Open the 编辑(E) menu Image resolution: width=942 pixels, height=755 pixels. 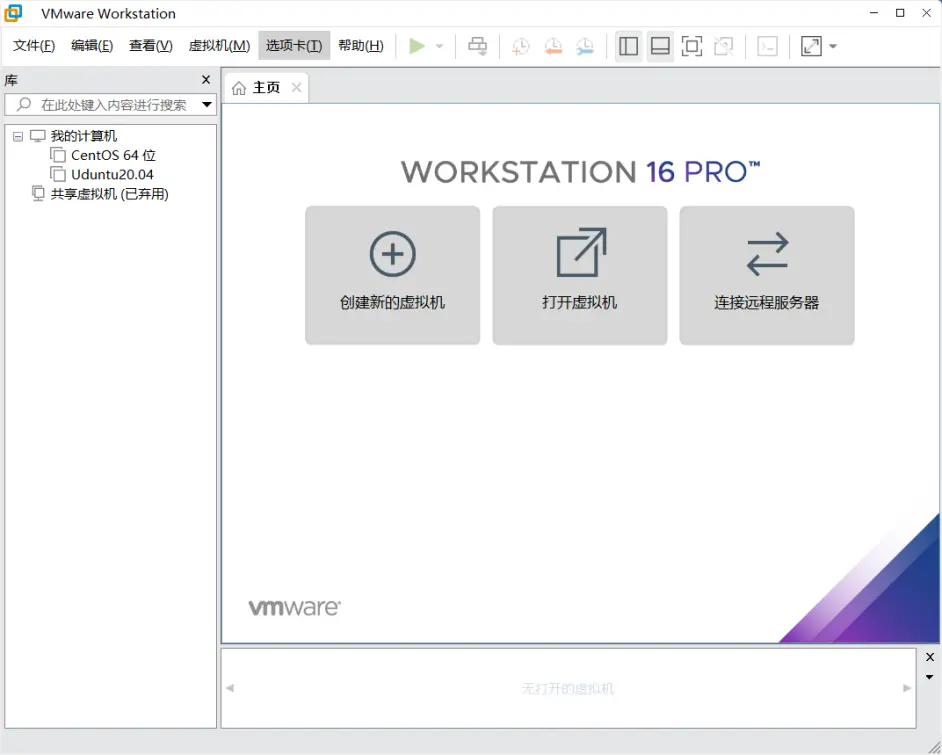click(91, 46)
